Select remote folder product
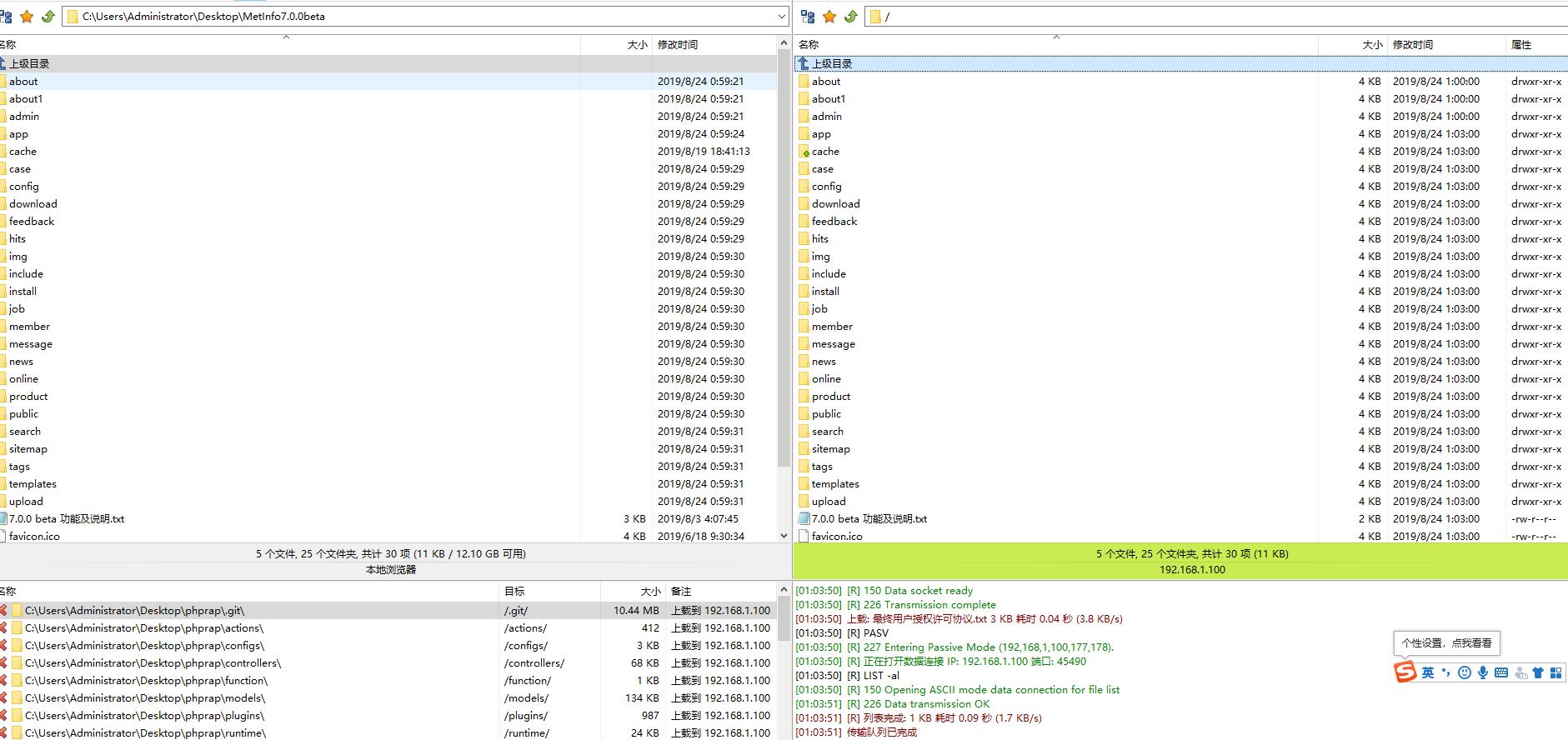Screen dimensions: 1568x740 point(831,397)
